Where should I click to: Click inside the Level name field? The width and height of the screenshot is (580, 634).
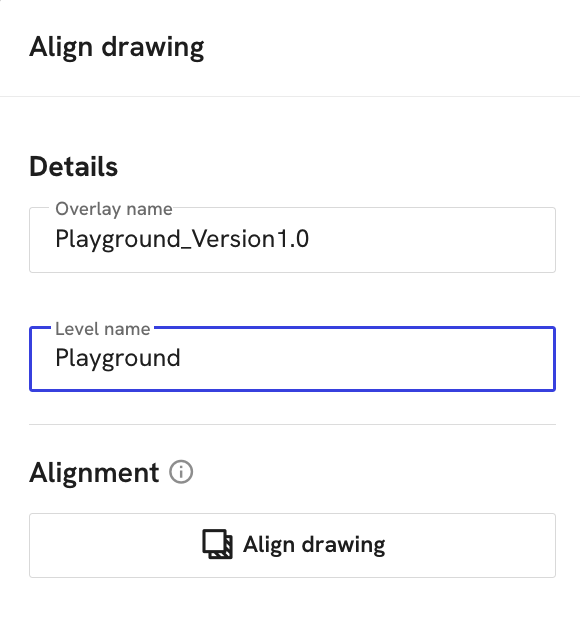coord(292,359)
